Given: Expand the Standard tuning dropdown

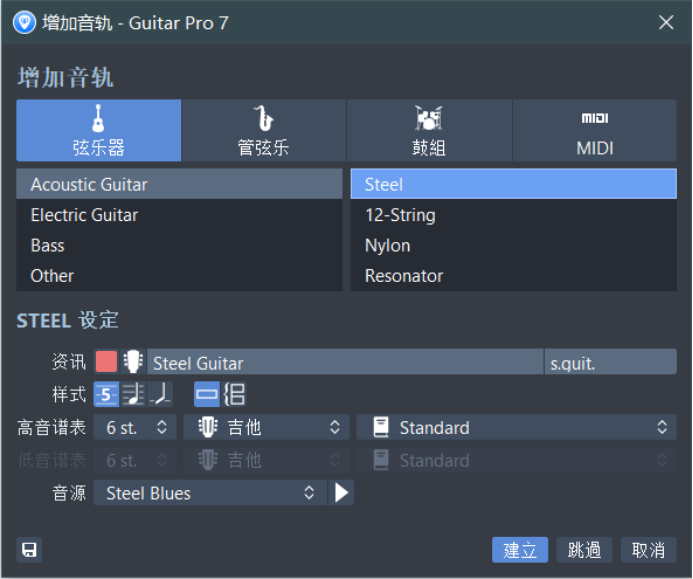Looking at the screenshot, I should (x=516, y=428).
